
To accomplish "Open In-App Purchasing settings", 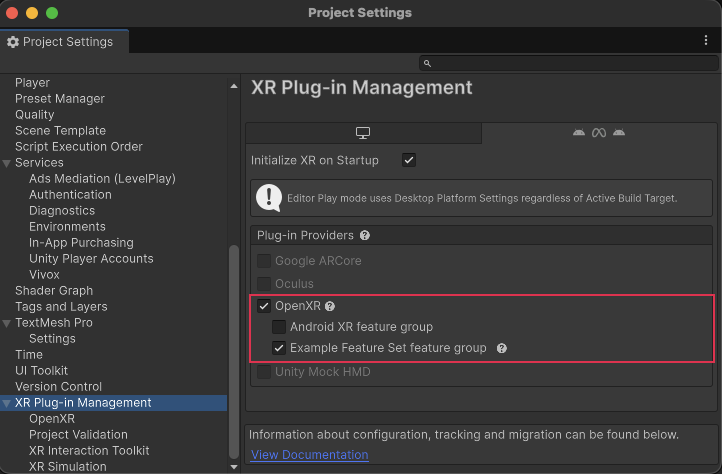I will [81, 243].
